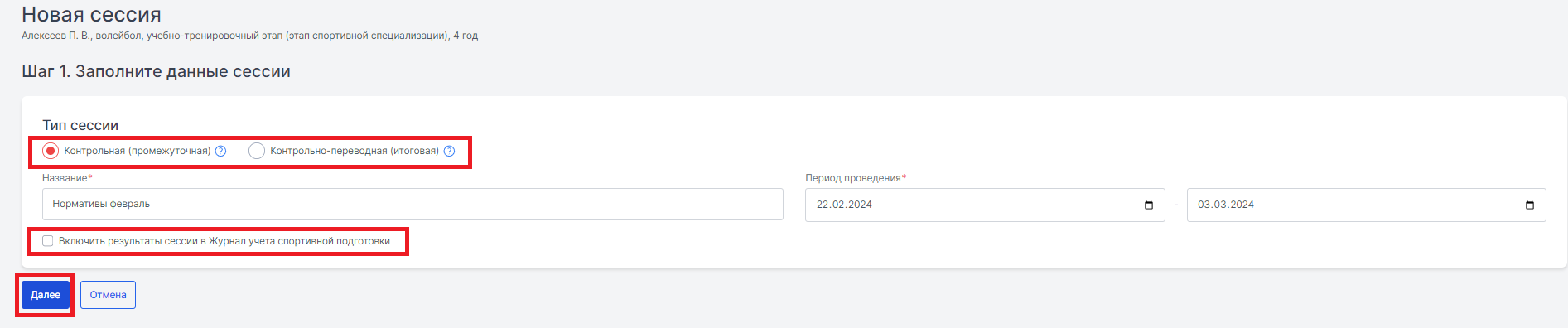The width and height of the screenshot is (1568, 328).
Task: Focus the start date field 22.02.2024
Action: (x=985, y=205)
